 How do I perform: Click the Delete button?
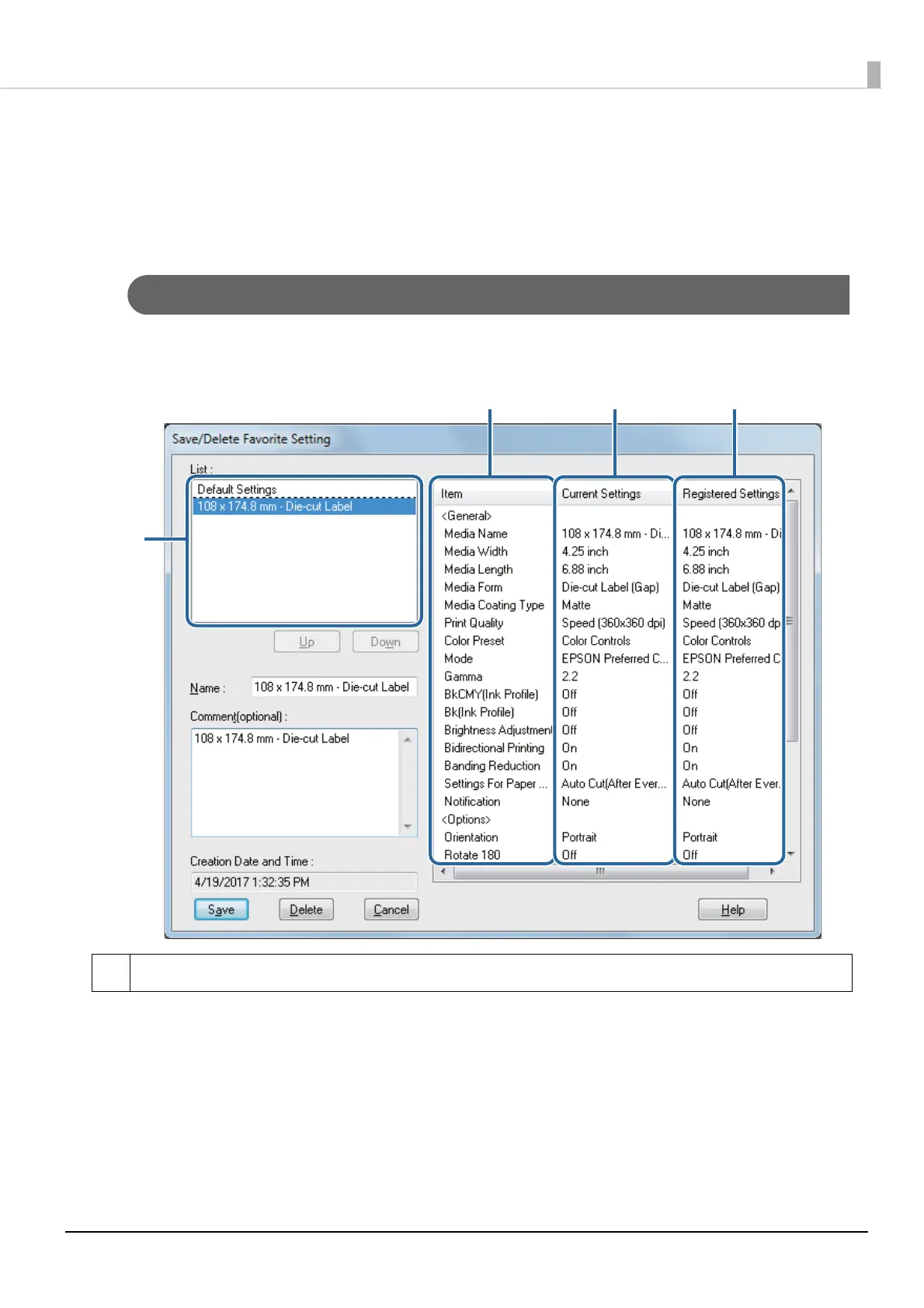306,910
